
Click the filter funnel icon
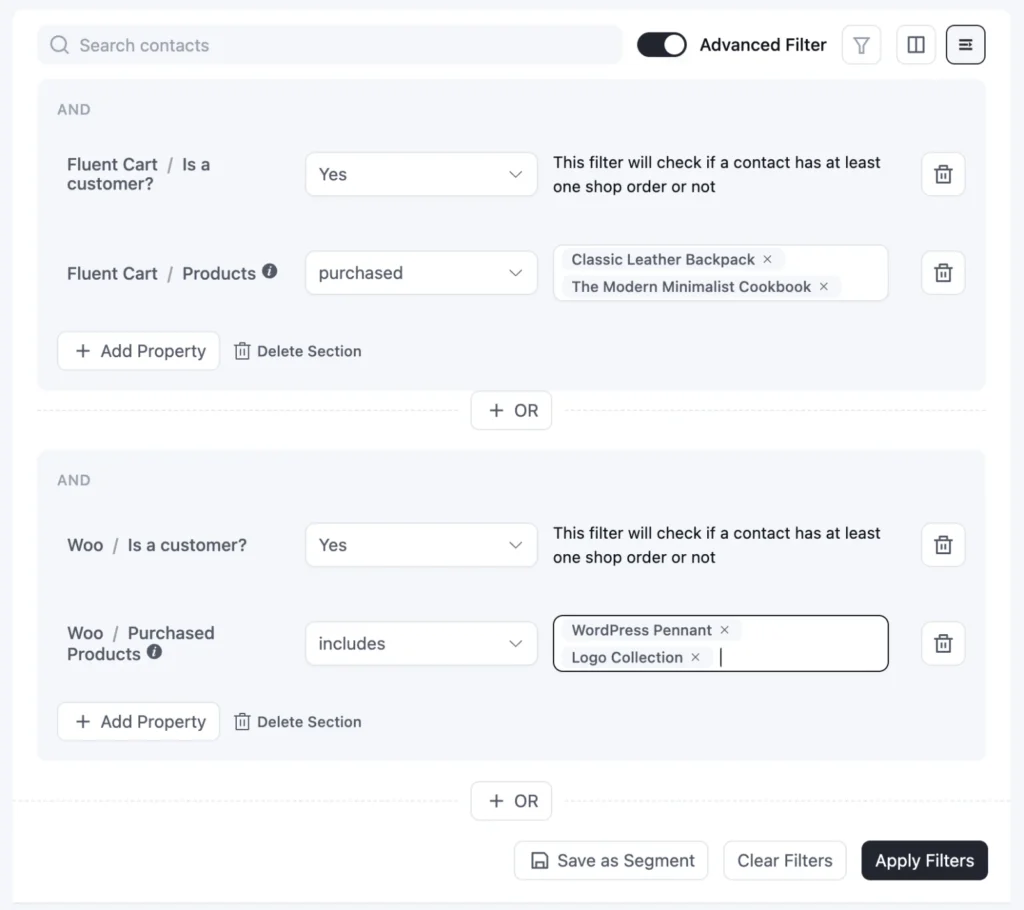tap(861, 45)
